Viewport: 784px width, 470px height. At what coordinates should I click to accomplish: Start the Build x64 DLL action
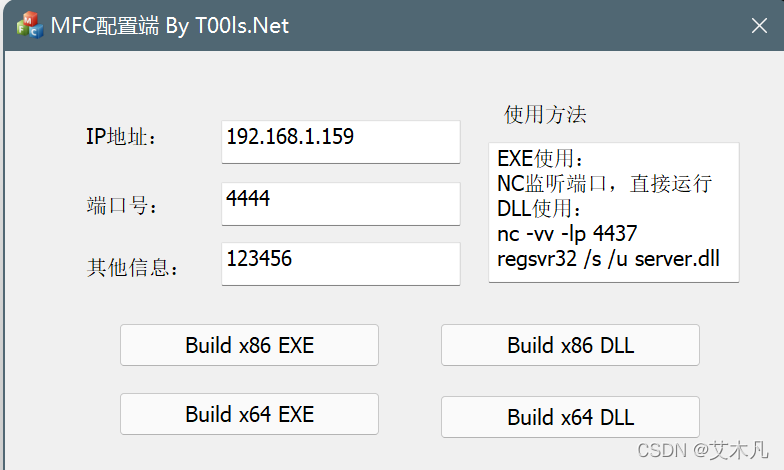tap(570, 417)
